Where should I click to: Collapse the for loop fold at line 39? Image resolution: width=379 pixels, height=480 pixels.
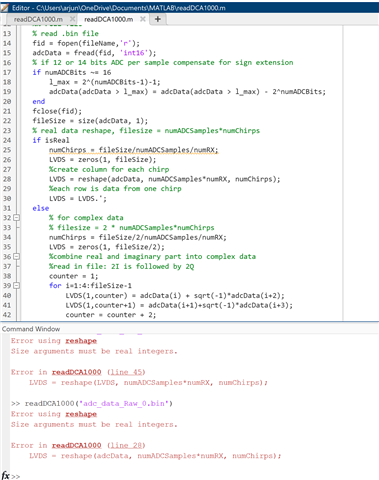tap(16, 285)
